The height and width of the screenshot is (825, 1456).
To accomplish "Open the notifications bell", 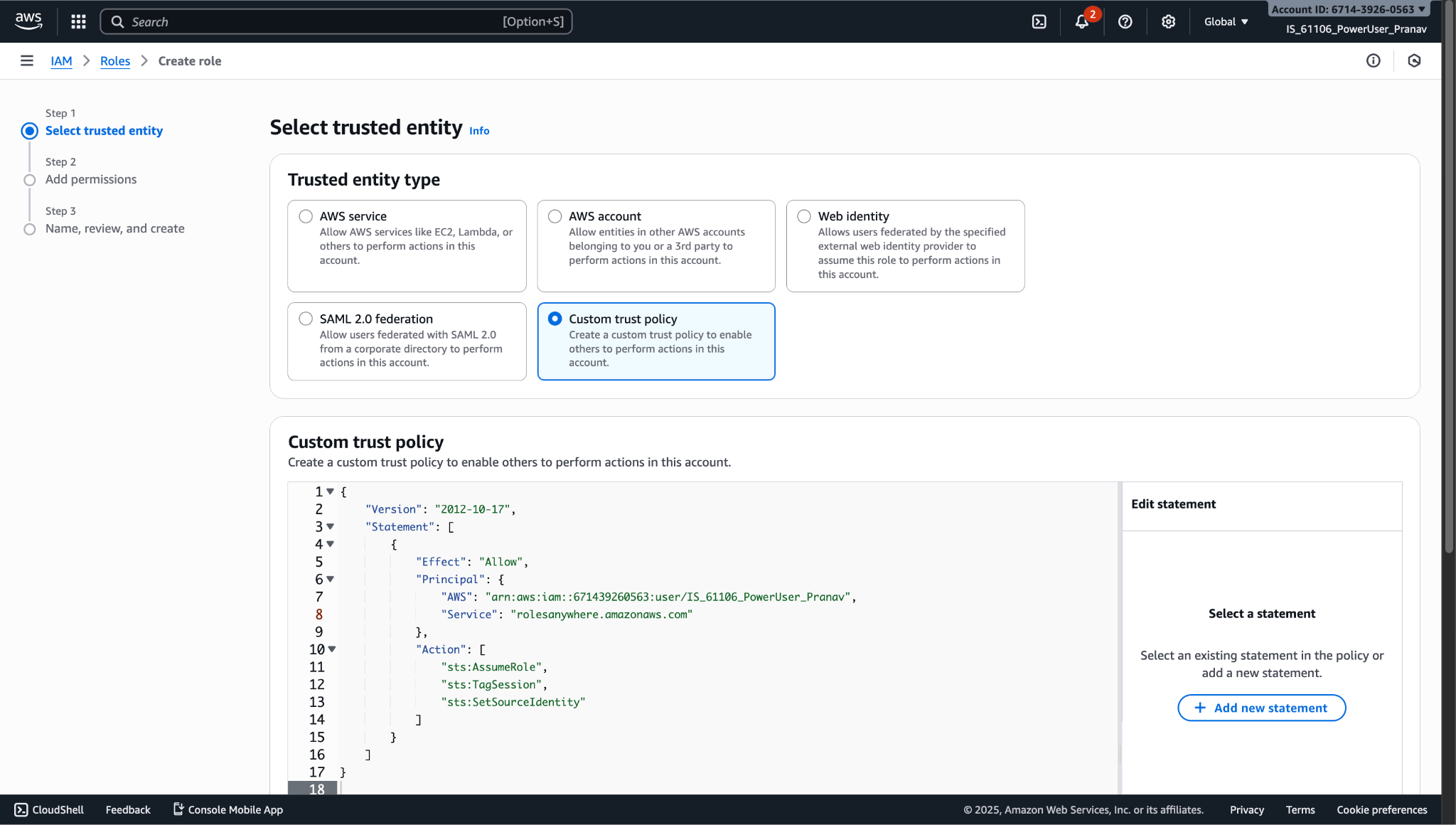I will coord(1081,22).
